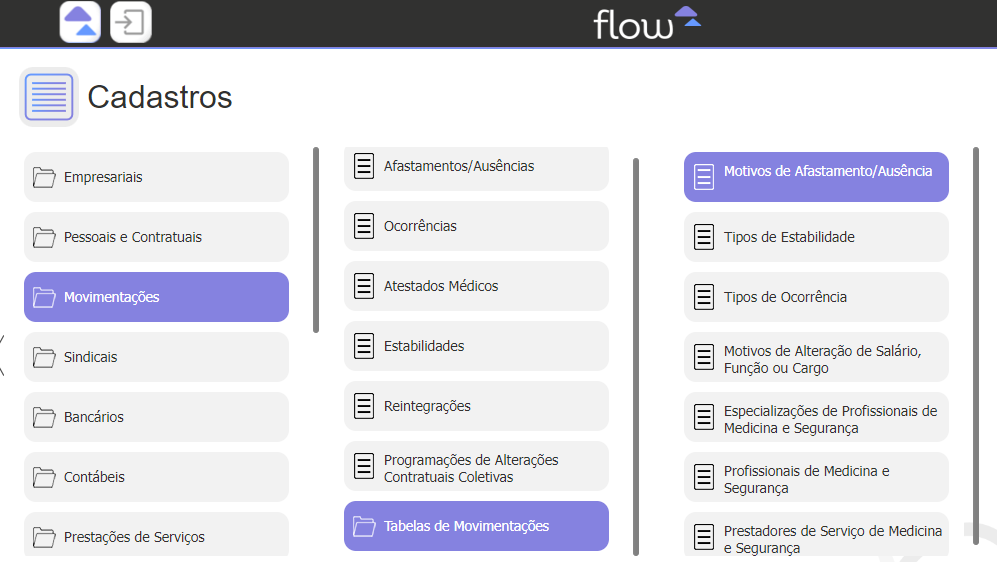Viewport: 997px width, 562px height.
Task: Click the first column's vertical scrollbar
Action: (316, 240)
